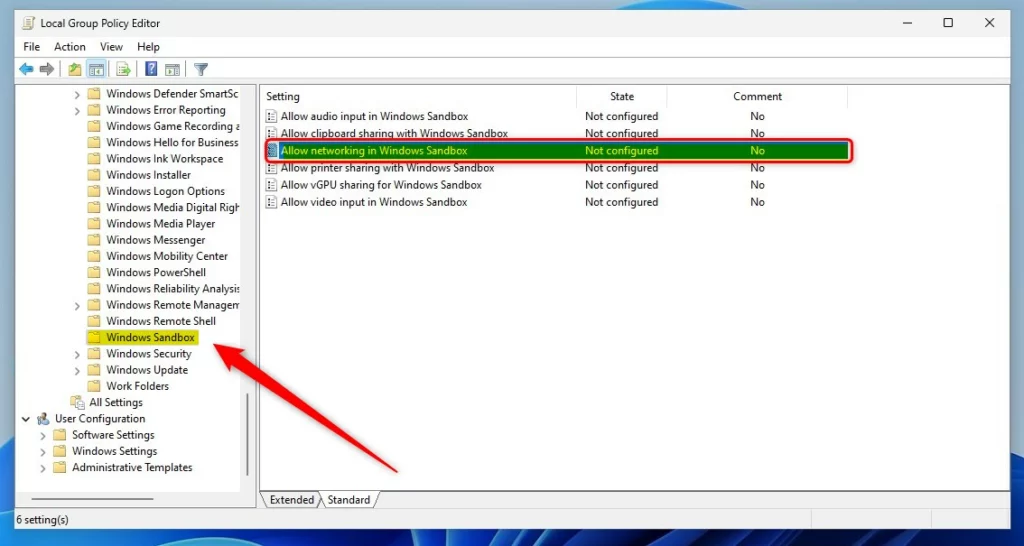
Task: Select Windows Media Player in tree
Action: (x=161, y=223)
